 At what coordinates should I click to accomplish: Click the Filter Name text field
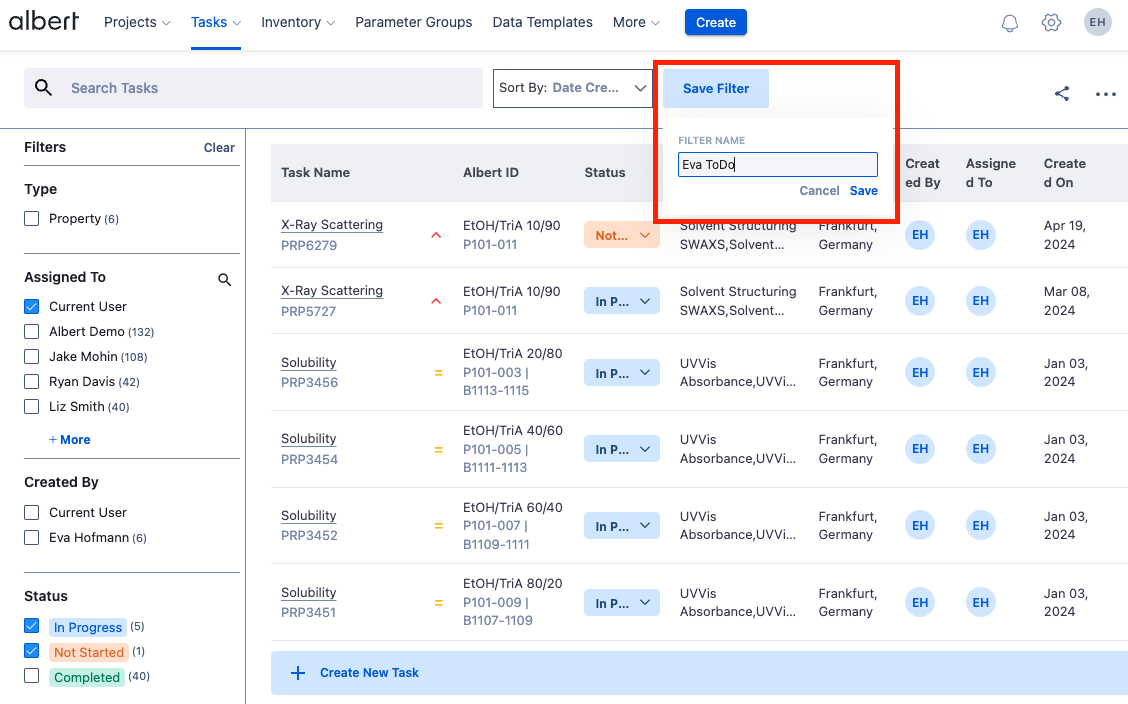(x=777, y=165)
